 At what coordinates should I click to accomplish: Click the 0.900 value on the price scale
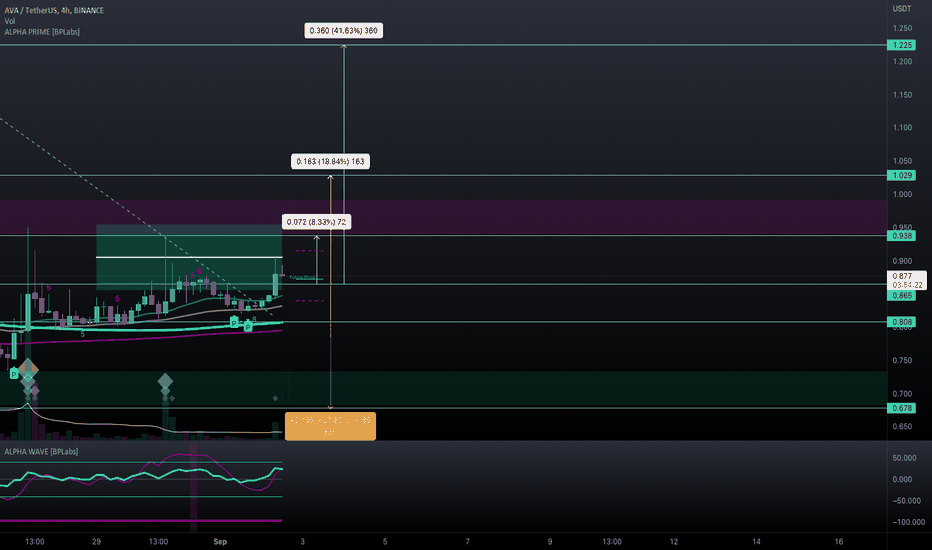click(x=902, y=260)
